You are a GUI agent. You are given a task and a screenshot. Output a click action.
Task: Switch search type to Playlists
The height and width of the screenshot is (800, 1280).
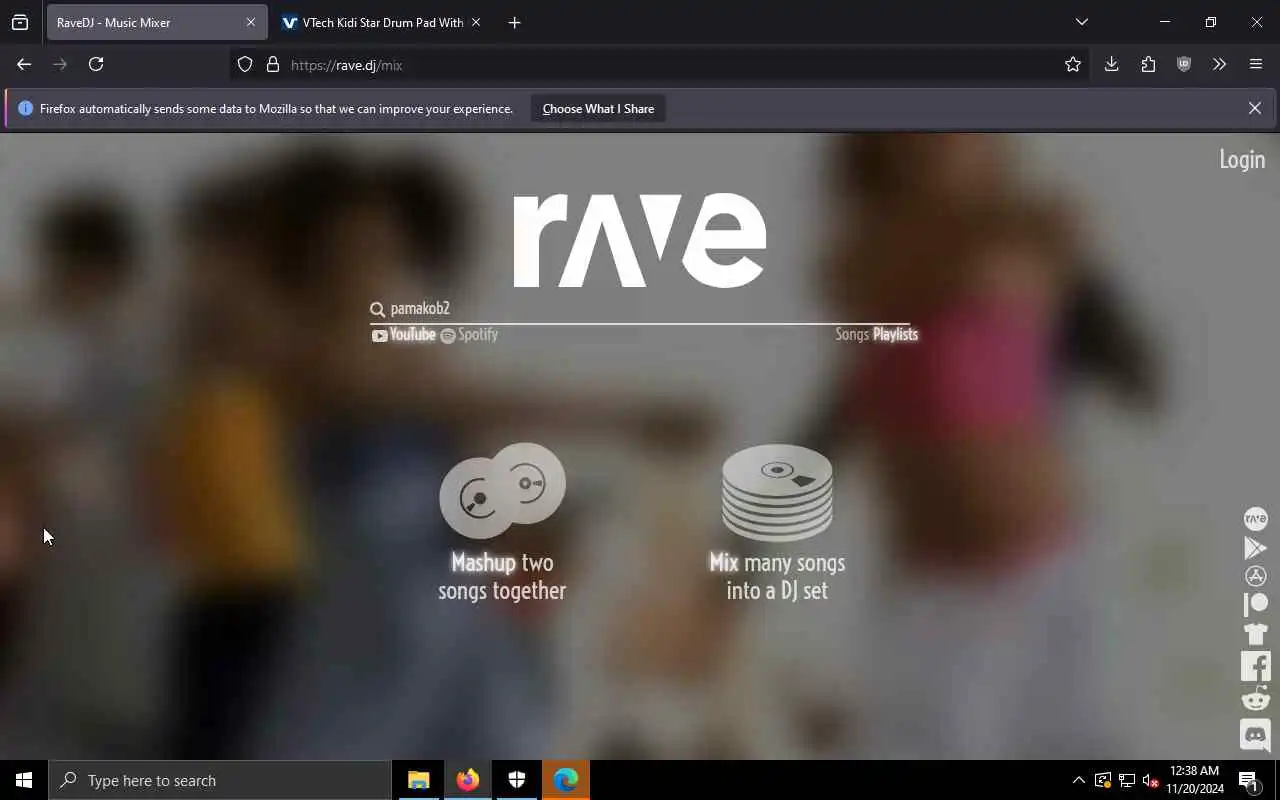(895, 334)
